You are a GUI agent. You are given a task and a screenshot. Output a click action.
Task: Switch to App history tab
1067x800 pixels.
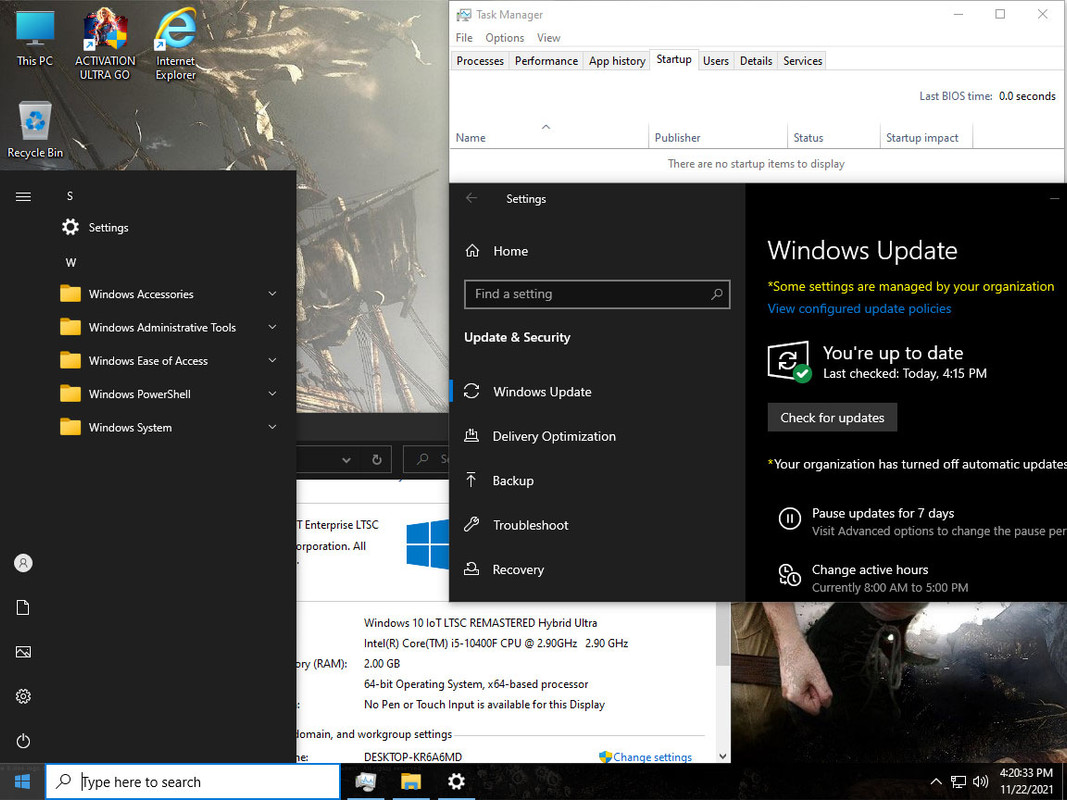617,61
